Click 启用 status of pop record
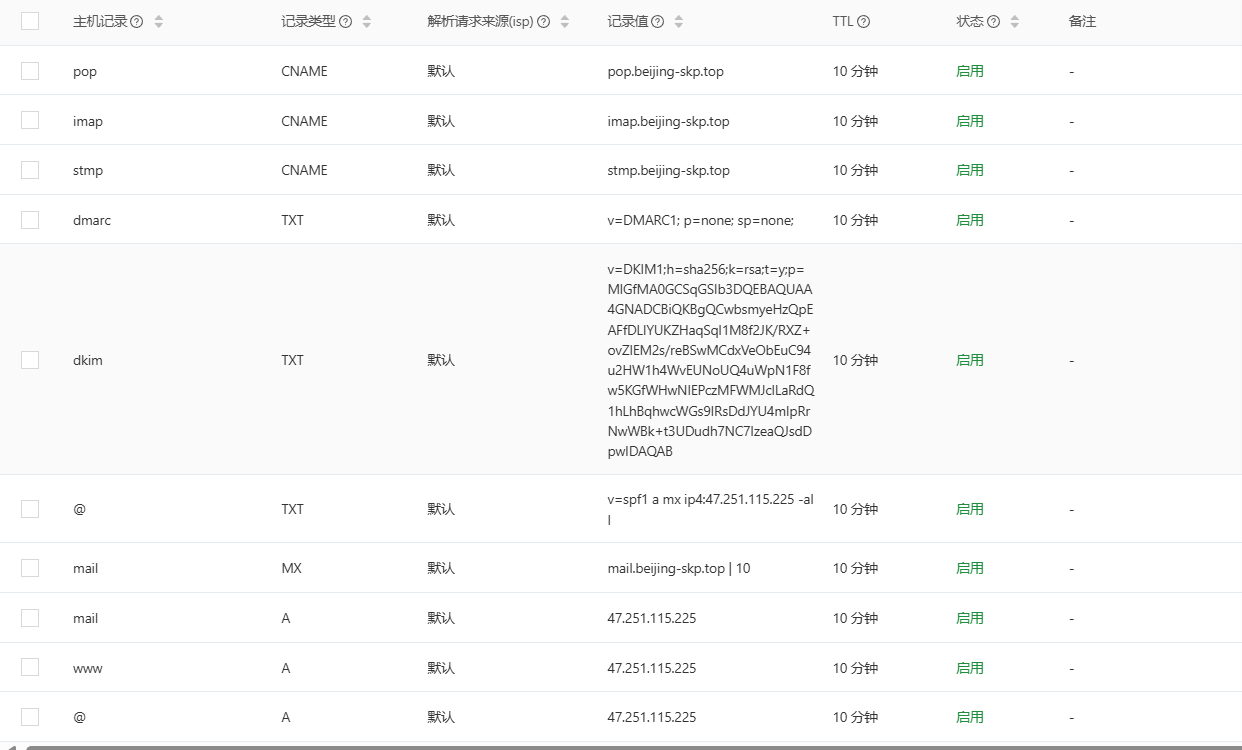The image size is (1242, 750). tap(970, 71)
